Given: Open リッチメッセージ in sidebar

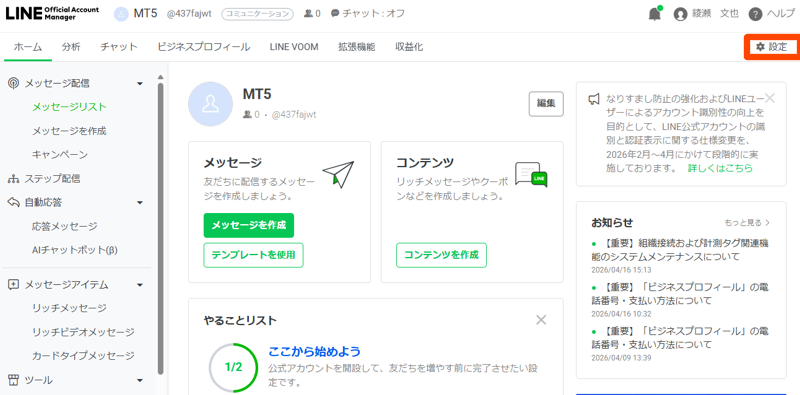Looking at the screenshot, I should (x=69, y=308).
